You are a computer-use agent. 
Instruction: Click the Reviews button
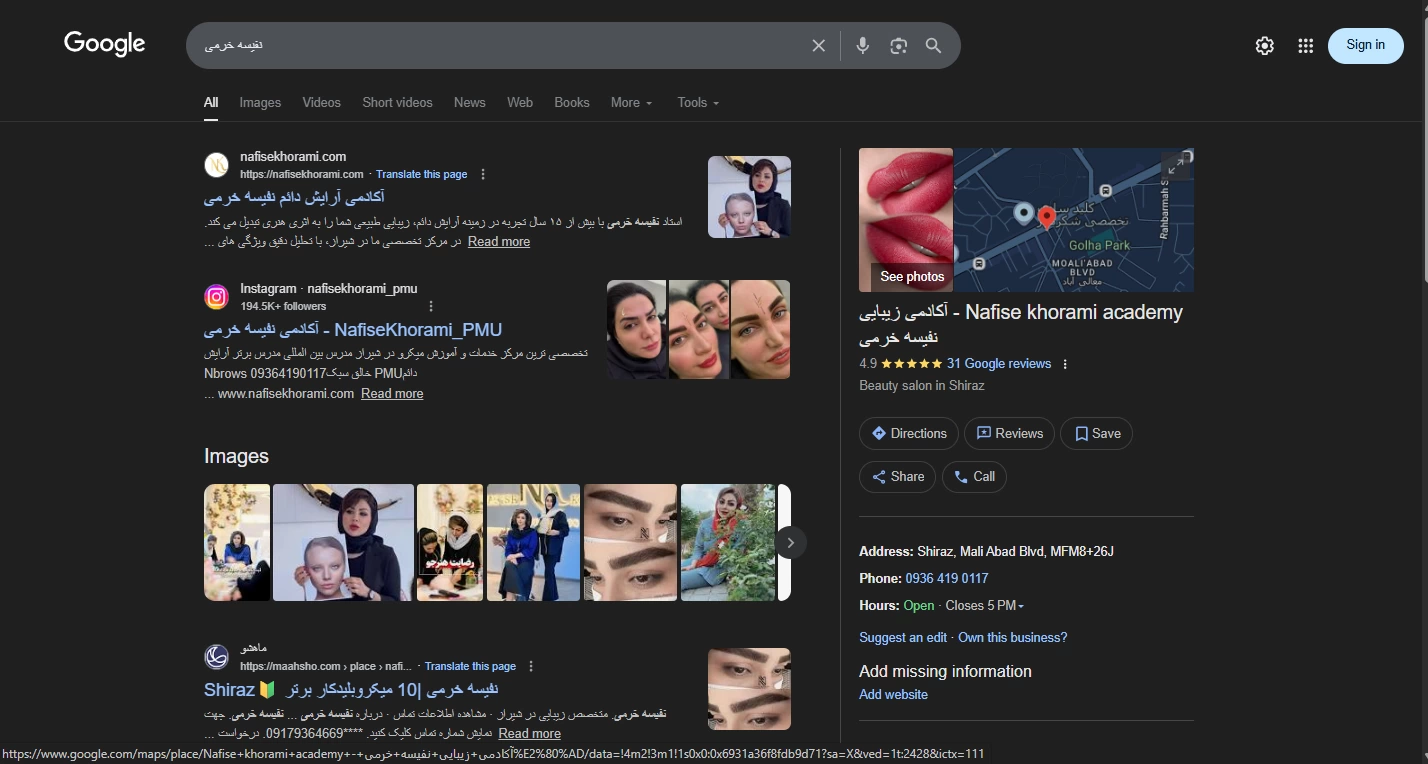(x=1009, y=433)
